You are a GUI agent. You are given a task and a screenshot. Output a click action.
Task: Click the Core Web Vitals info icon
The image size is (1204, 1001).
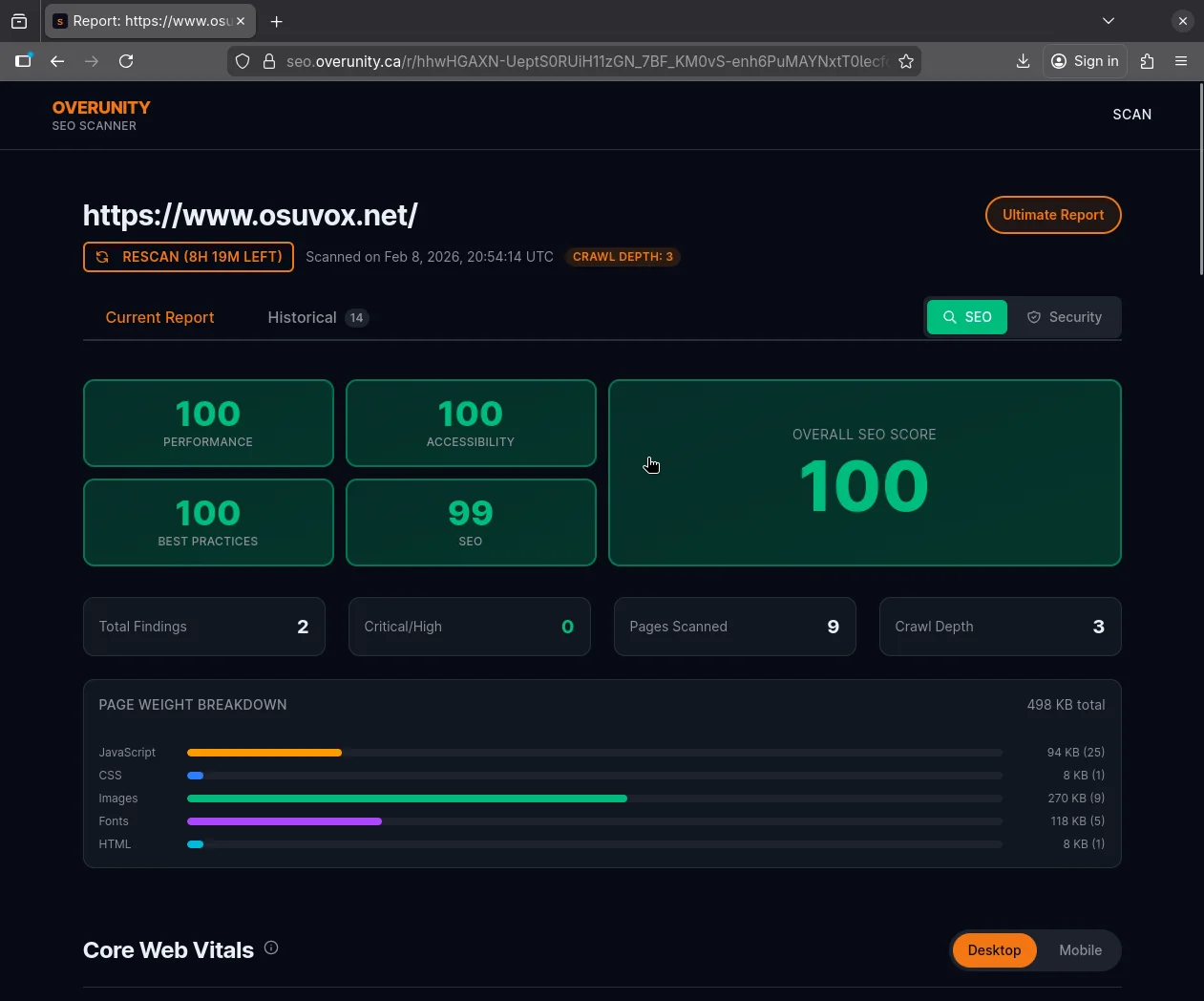point(271,948)
